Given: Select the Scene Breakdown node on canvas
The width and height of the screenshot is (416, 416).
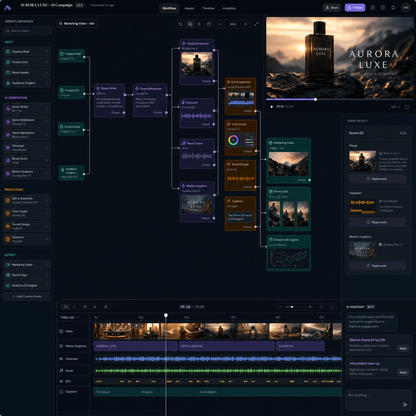Looking at the screenshot, I should (x=150, y=100).
